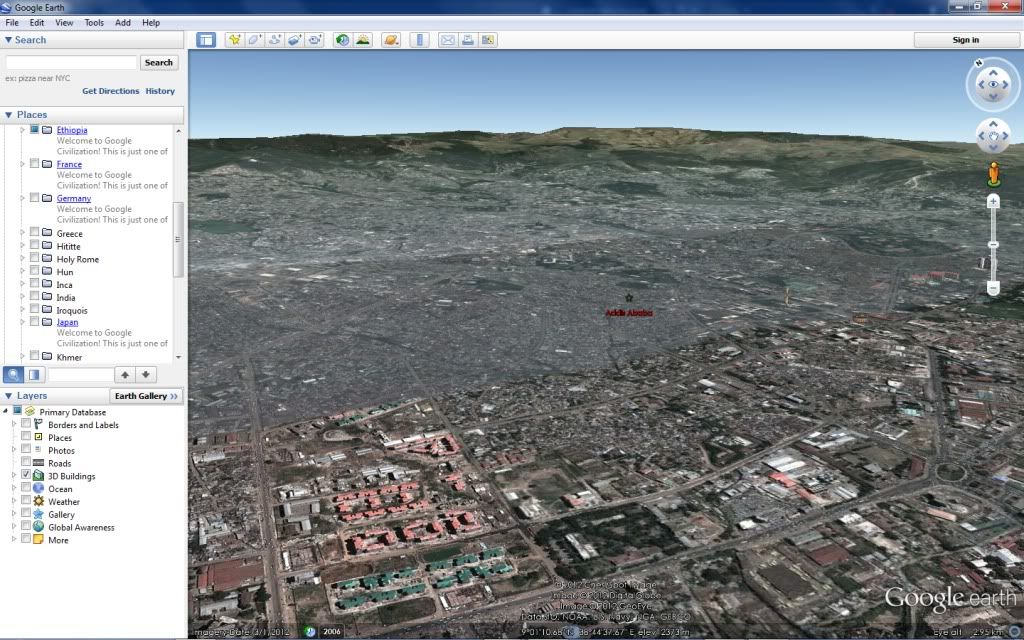The image size is (1024, 640).
Task: Add a path using the toolbar
Action: [x=274, y=40]
